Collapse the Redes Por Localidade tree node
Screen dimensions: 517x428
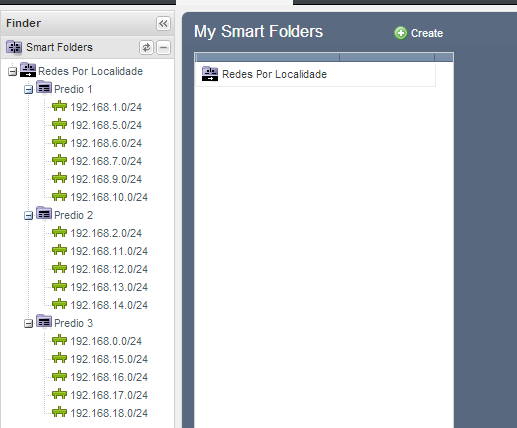click(12, 72)
